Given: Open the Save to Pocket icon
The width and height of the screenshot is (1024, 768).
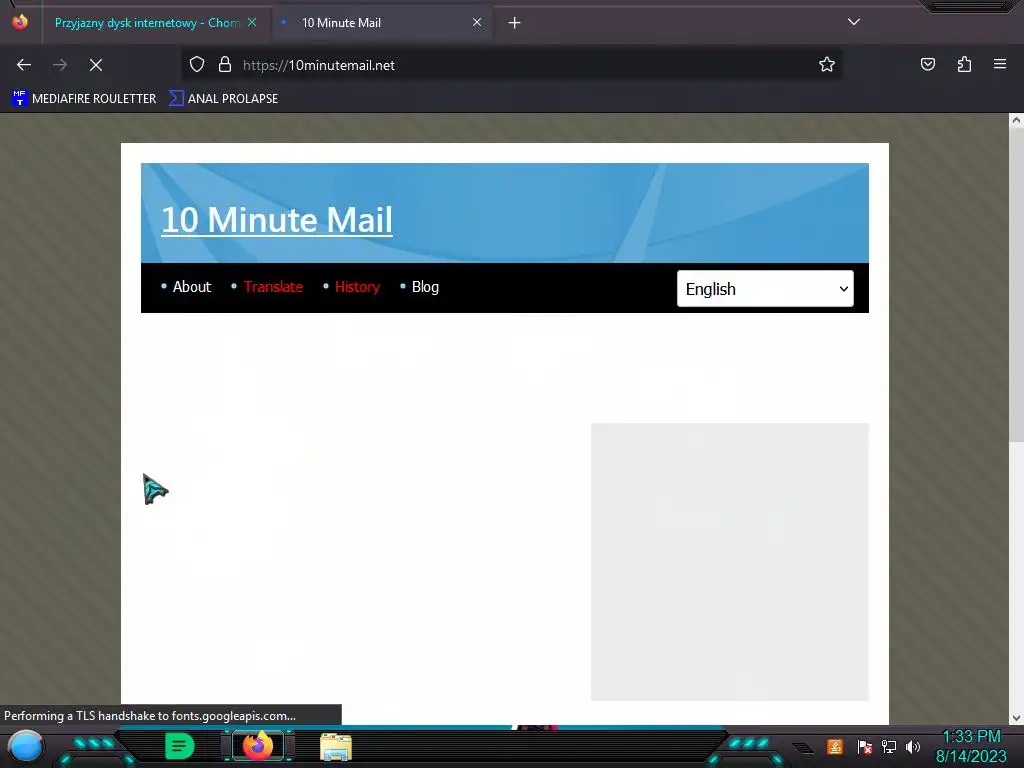Looking at the screenshot, I should [927, 64].
